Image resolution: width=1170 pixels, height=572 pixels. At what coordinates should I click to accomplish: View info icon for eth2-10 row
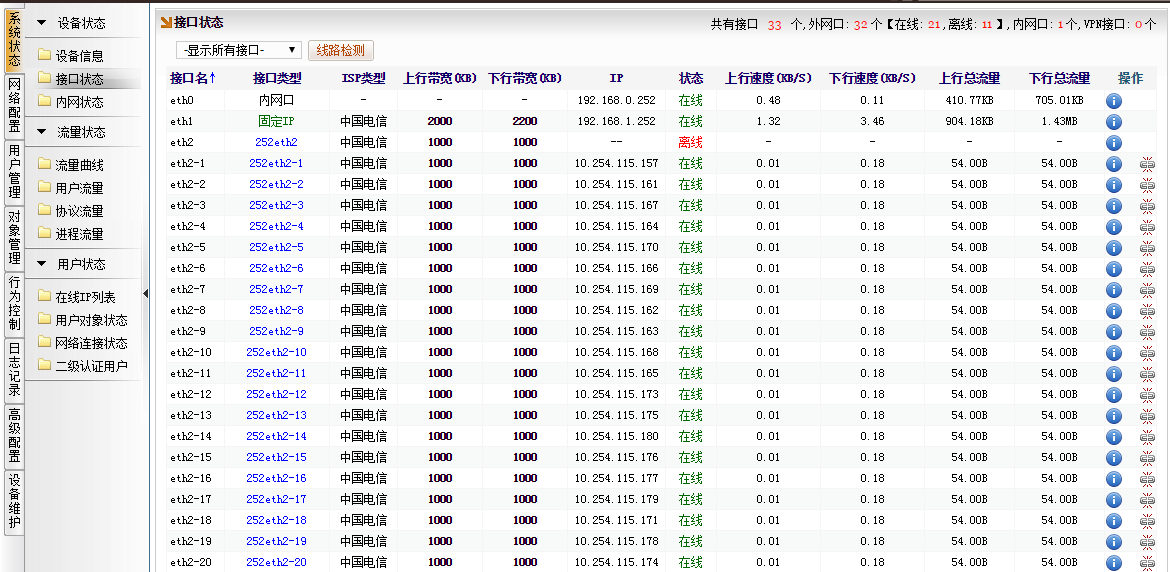1113,353
